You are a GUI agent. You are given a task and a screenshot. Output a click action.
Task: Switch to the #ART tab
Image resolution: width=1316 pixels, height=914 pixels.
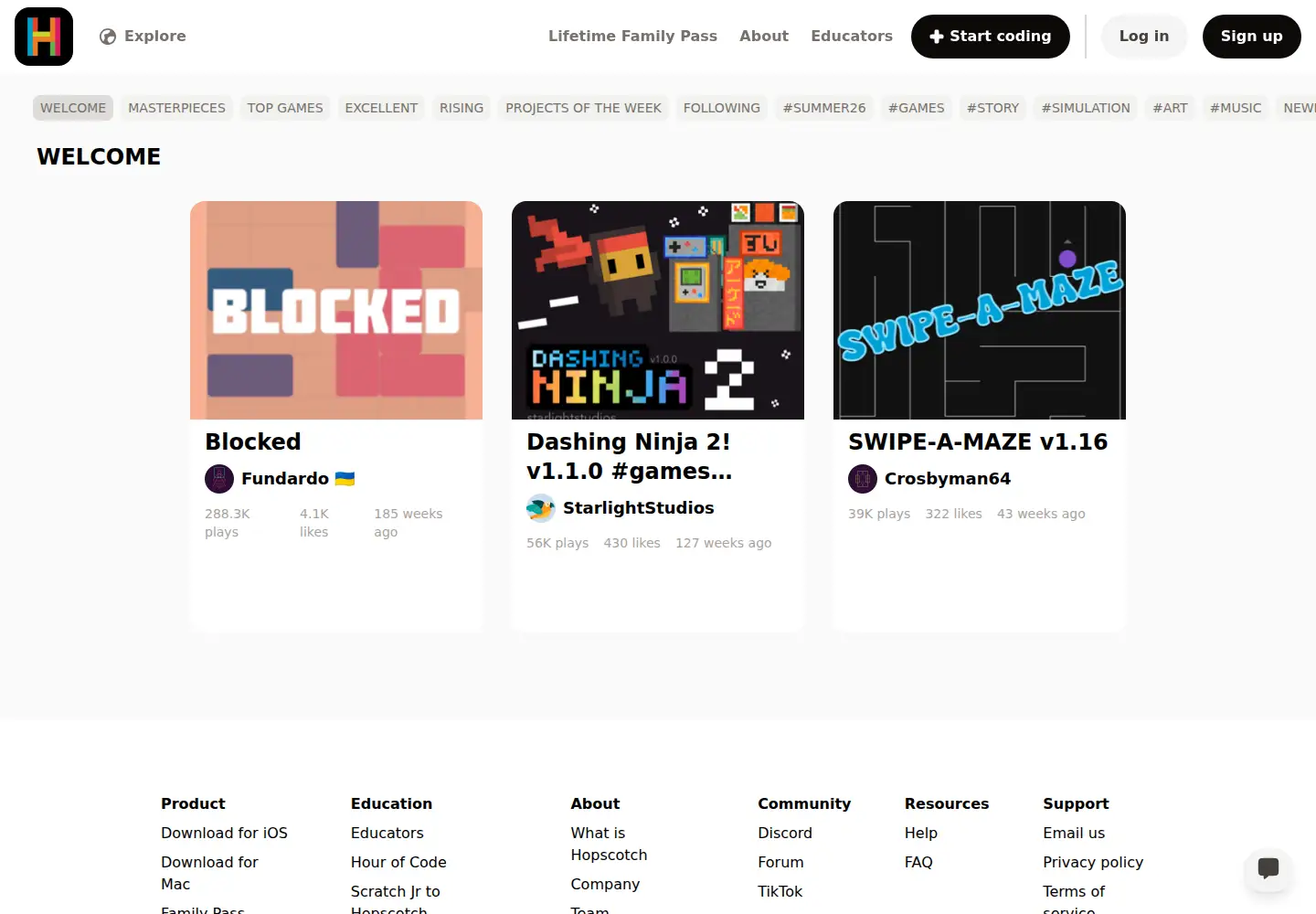tap(1171, 108)
